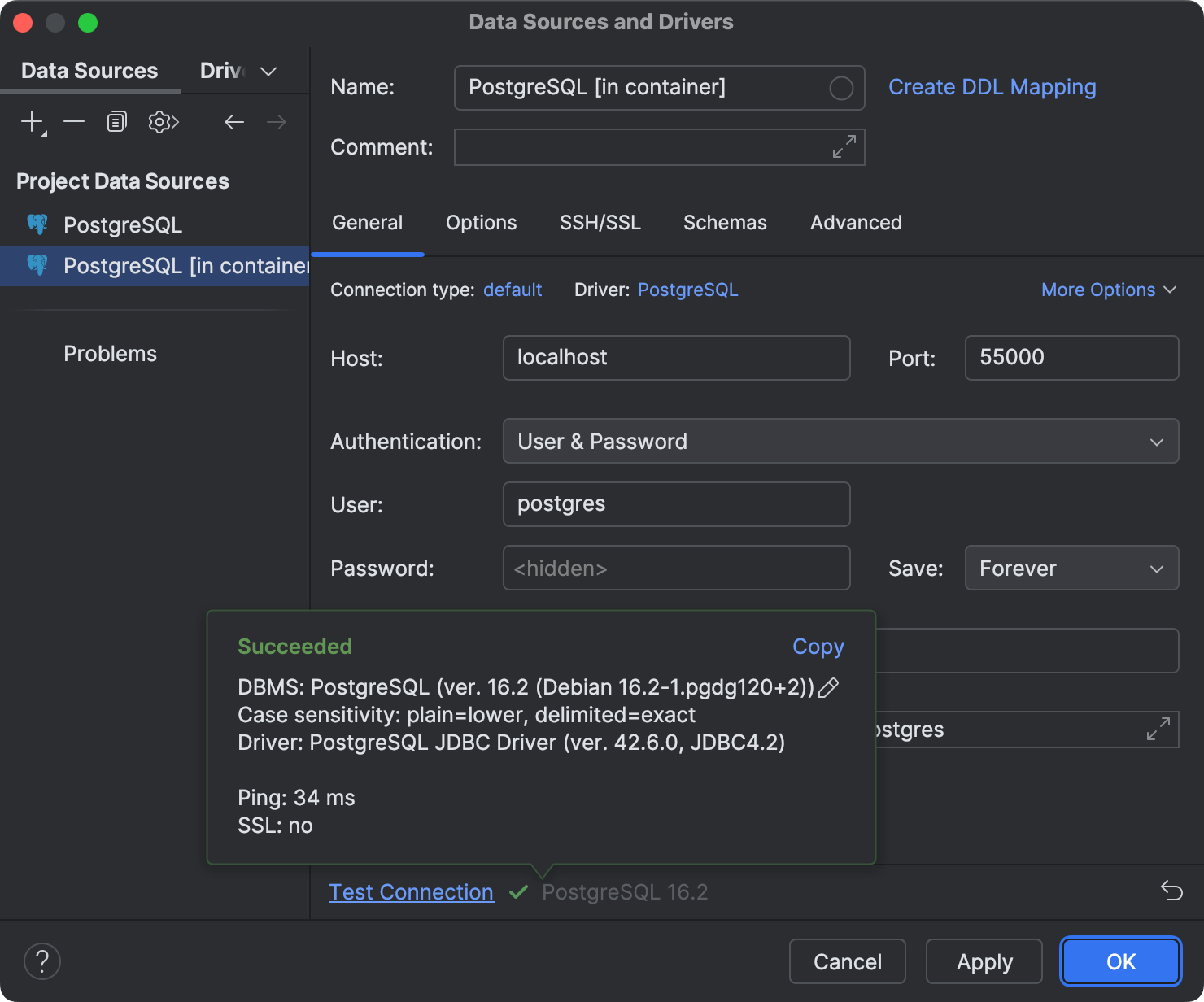The image size is (1204, 1002).
Task: Click the Test Connection link
Action: tap(411, 892)
